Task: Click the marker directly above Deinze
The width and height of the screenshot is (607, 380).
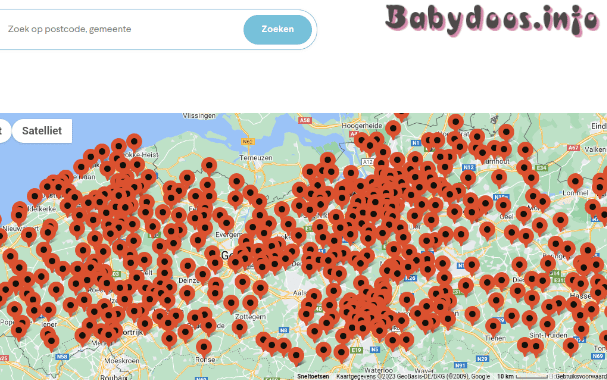Action: pos(188,267)
